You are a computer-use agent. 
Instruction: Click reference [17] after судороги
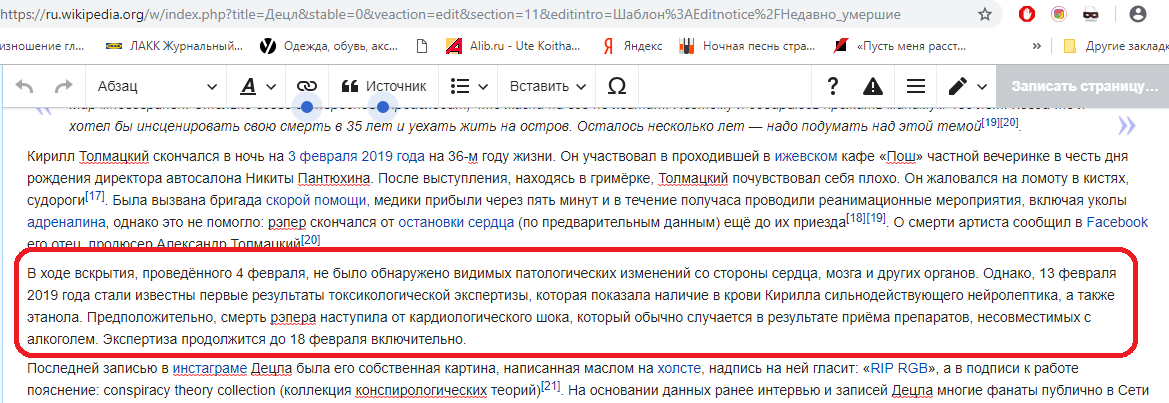(94, 197)
